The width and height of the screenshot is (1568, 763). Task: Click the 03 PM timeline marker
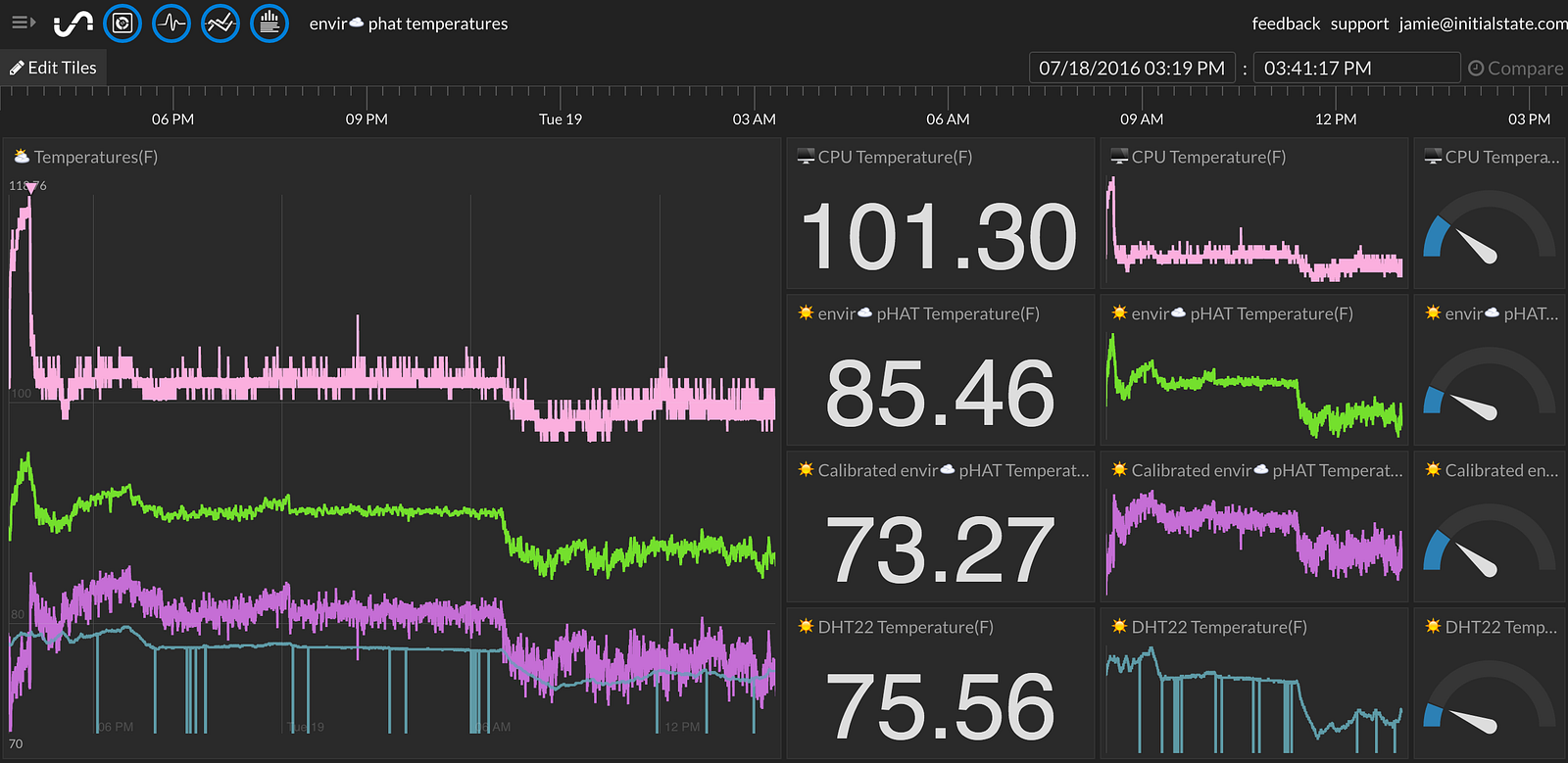1529,119
